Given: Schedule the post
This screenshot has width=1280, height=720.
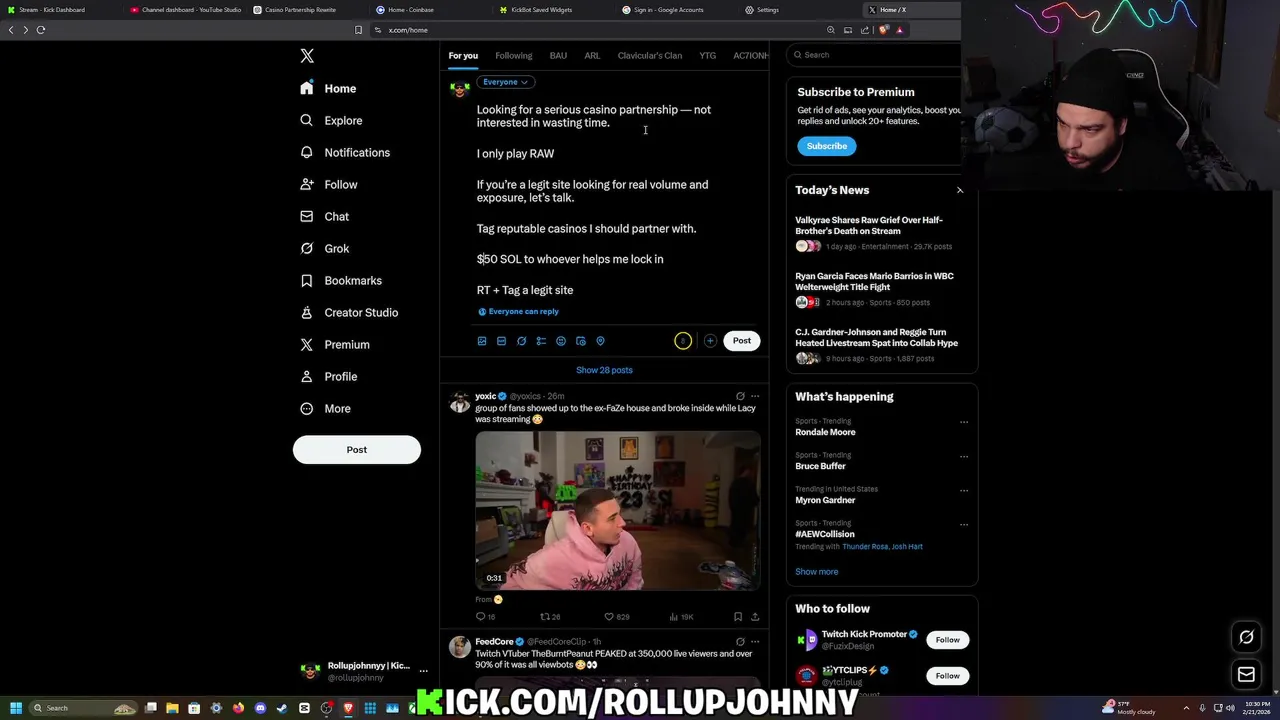Looking at the screenshot, I should tap(580, 341).
